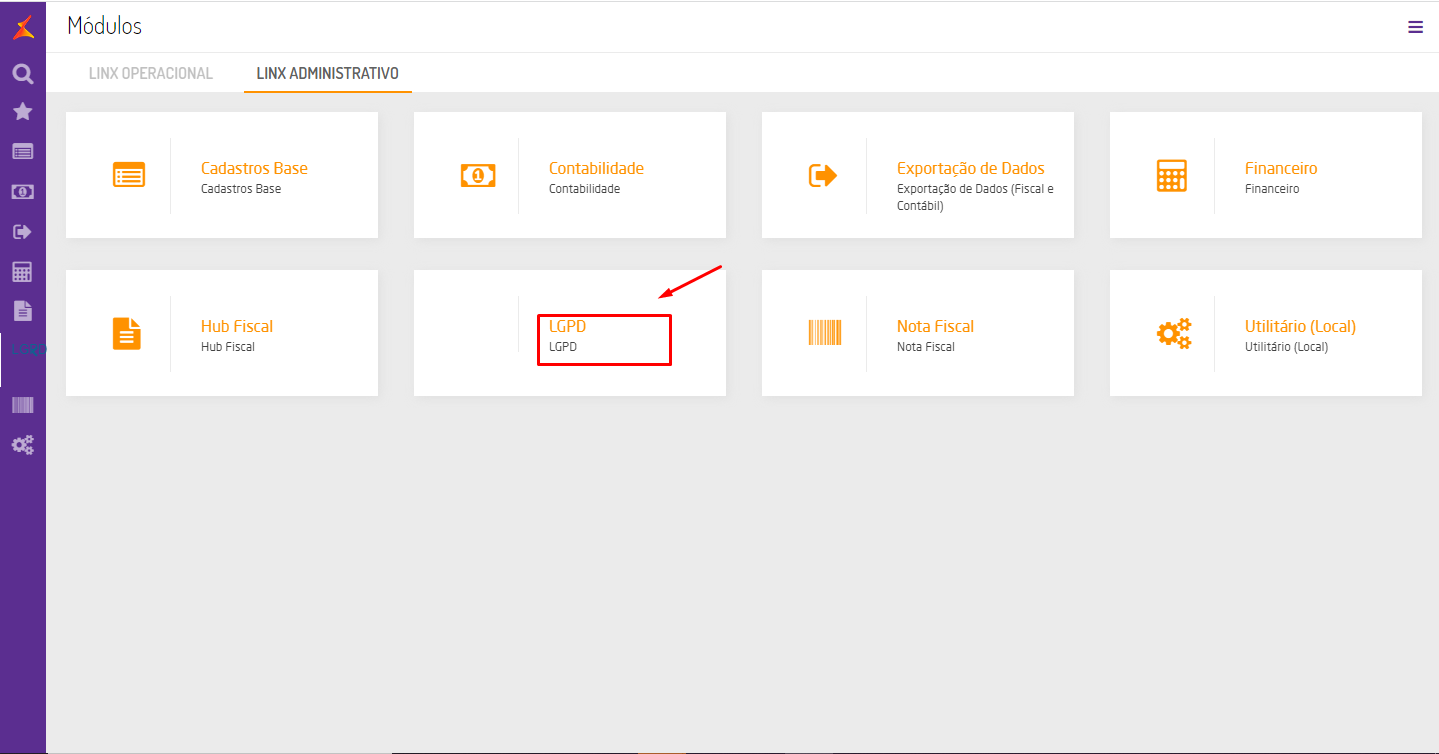This screenshot has width=1439, height=754.
Task: Select the sidebar data export arrow icon
Action: [x=23, y=232]
